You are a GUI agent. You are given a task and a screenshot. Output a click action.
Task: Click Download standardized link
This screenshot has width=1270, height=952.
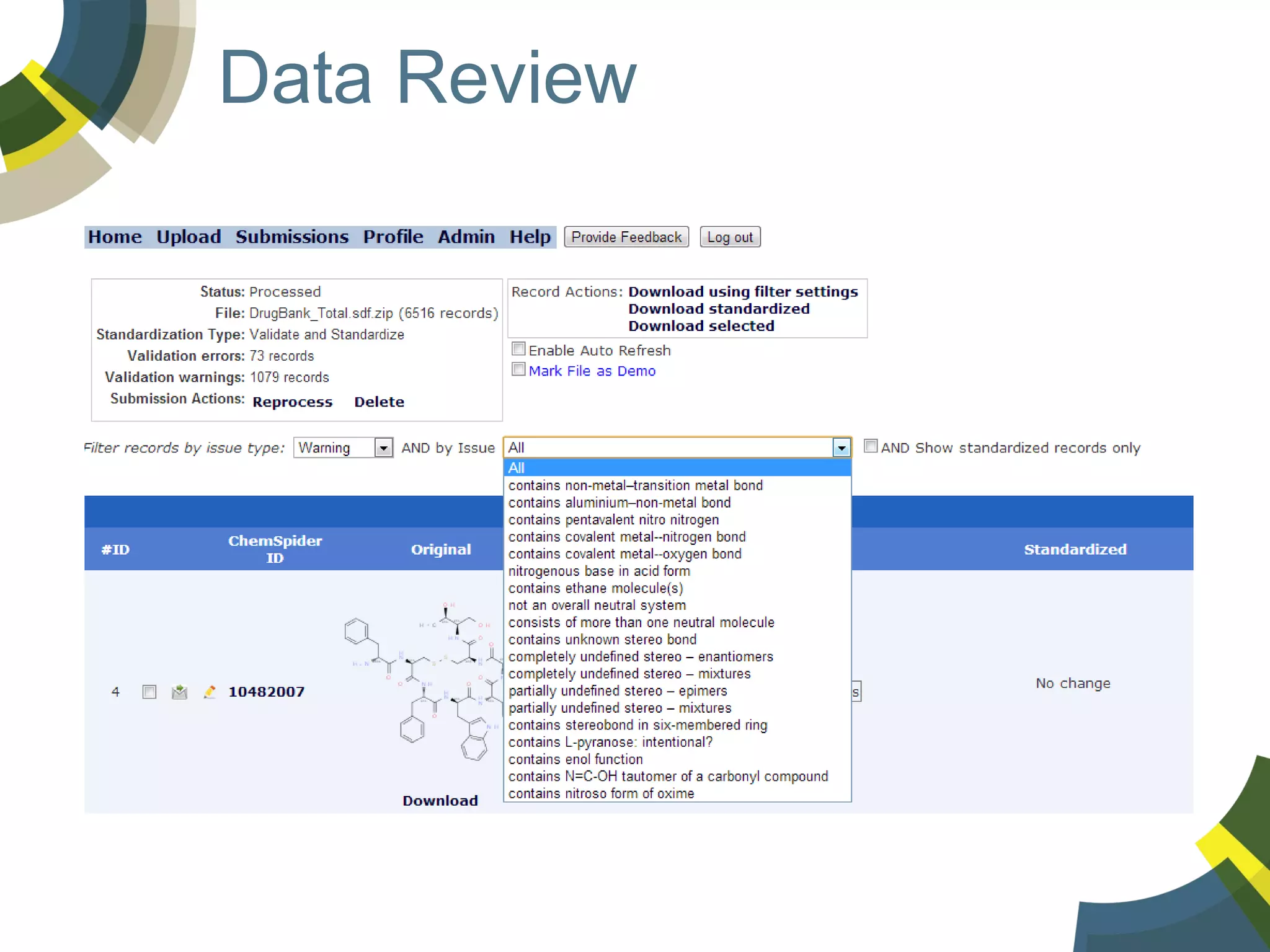tap(719, 309)
